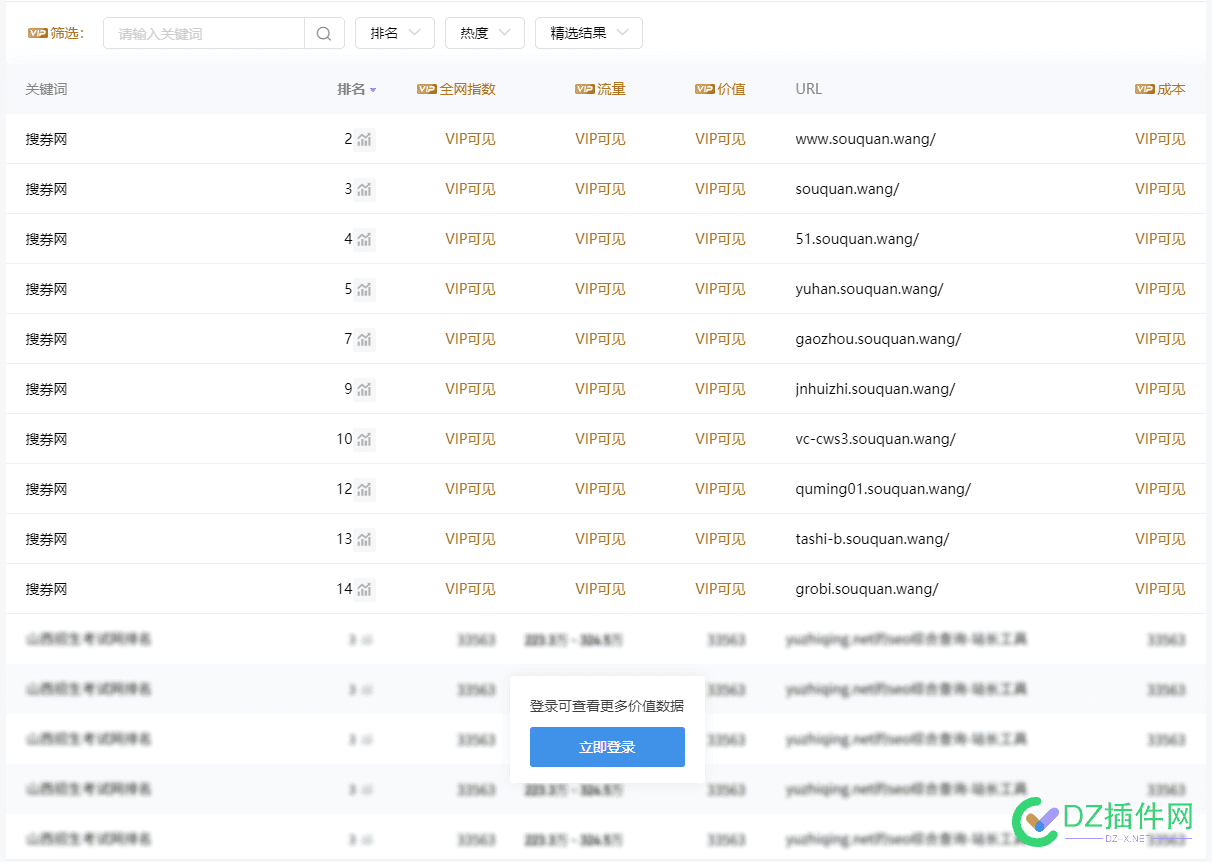
Task: Sort by the 价值 column header
Action: (731, 89)
